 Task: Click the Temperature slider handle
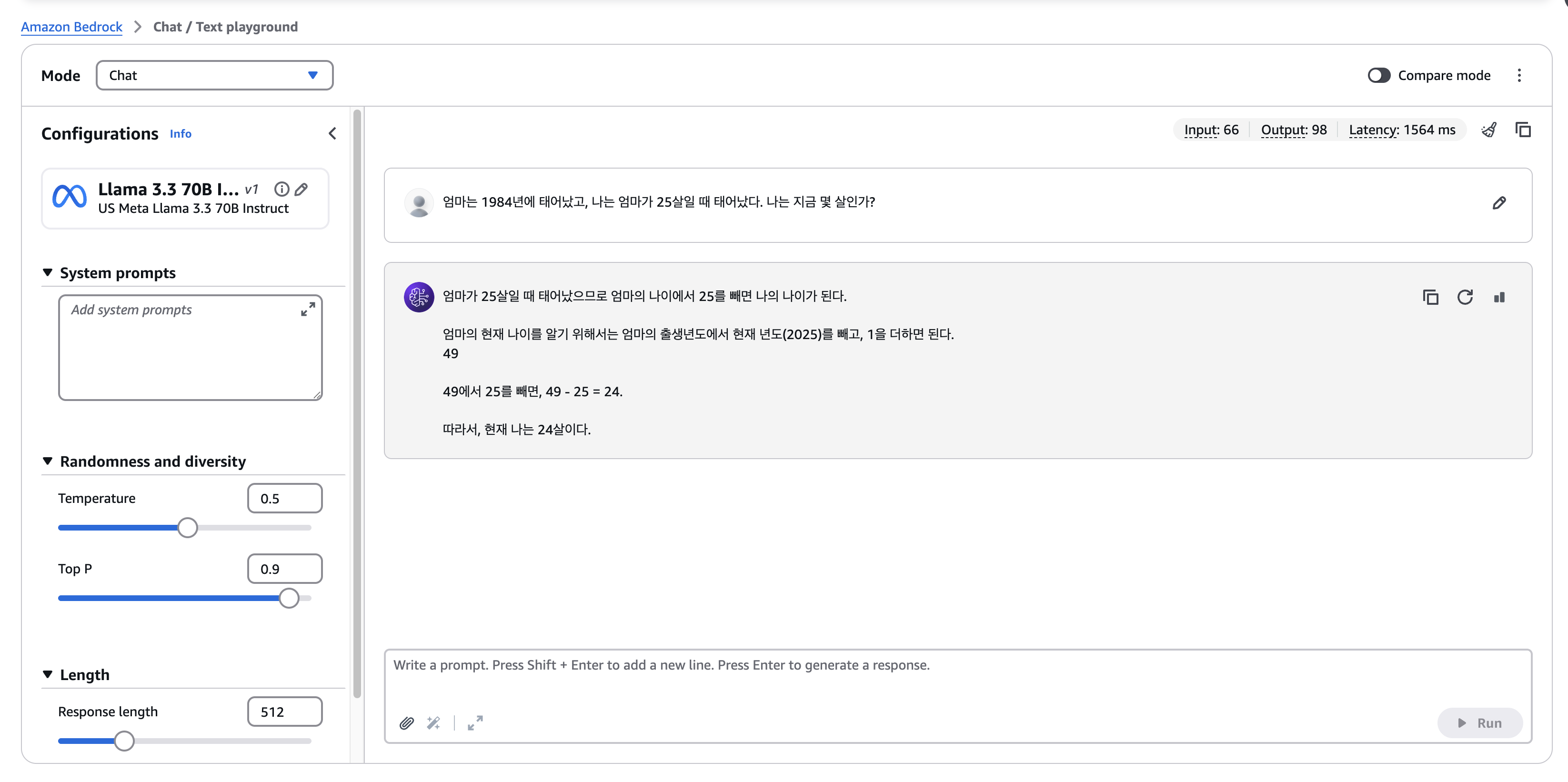(x=188, y=528)
